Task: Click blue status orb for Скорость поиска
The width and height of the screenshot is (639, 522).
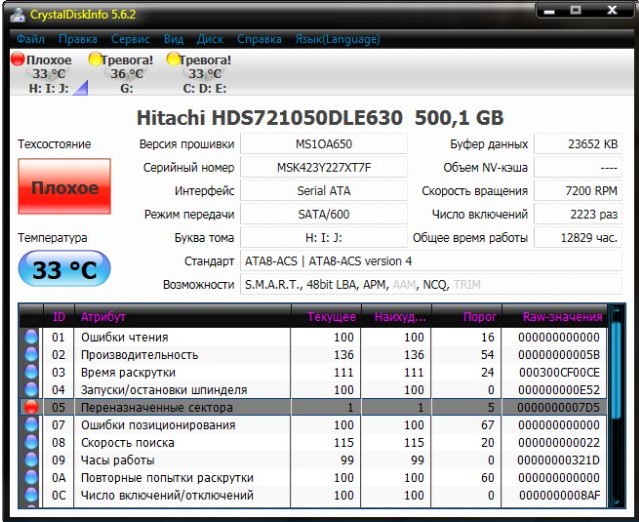Action: click(31, 443)
